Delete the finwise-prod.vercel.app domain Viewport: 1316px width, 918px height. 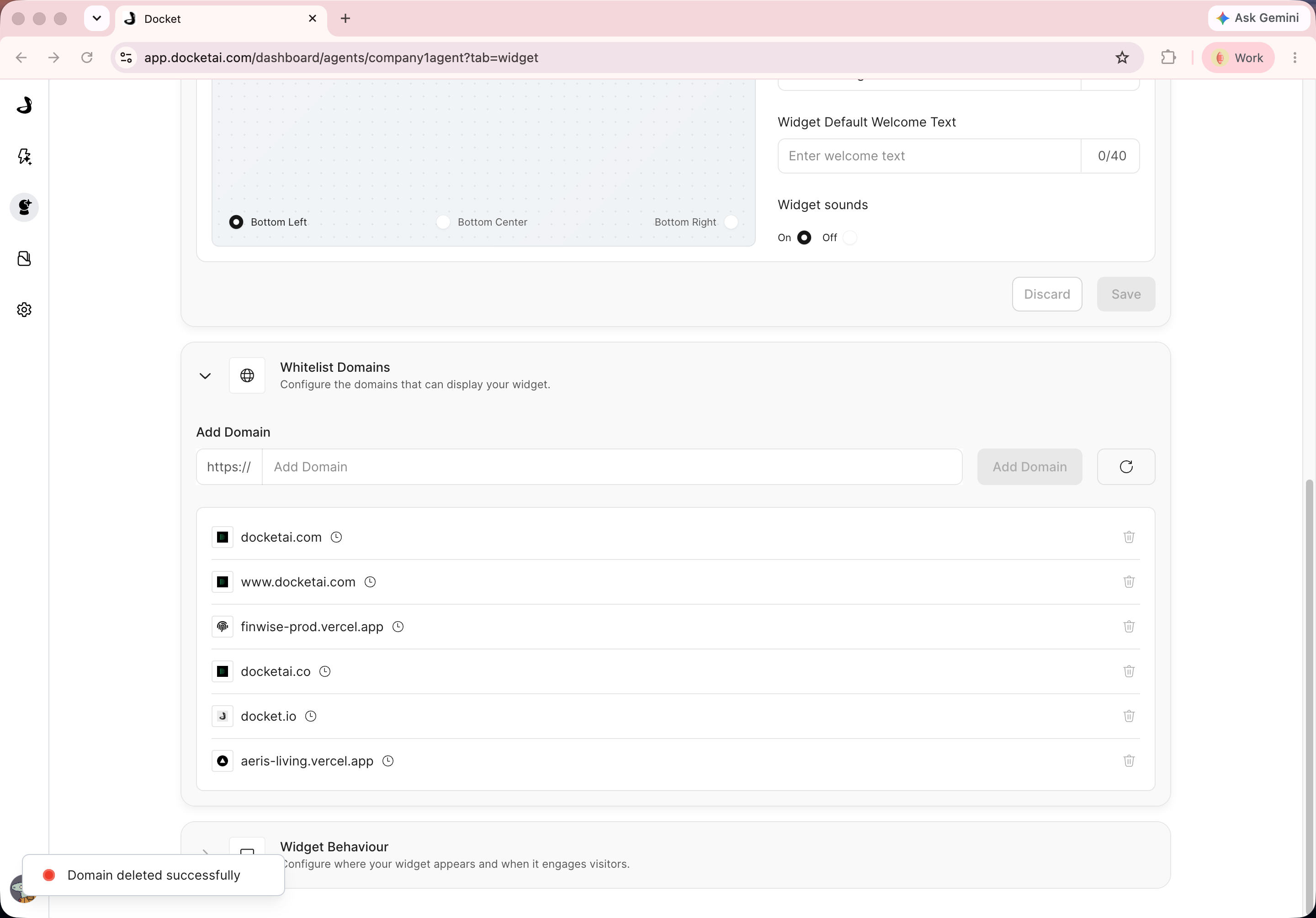(1129, 626)
